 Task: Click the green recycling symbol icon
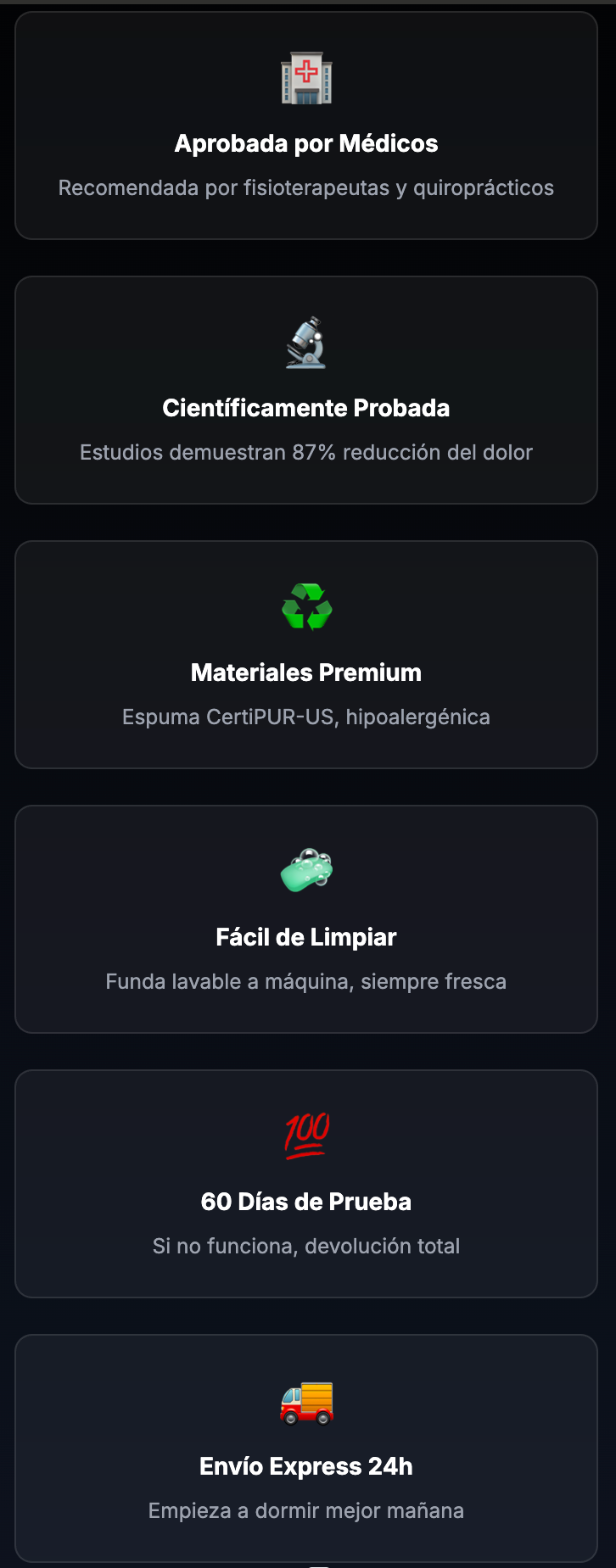(x=306, y=607)
